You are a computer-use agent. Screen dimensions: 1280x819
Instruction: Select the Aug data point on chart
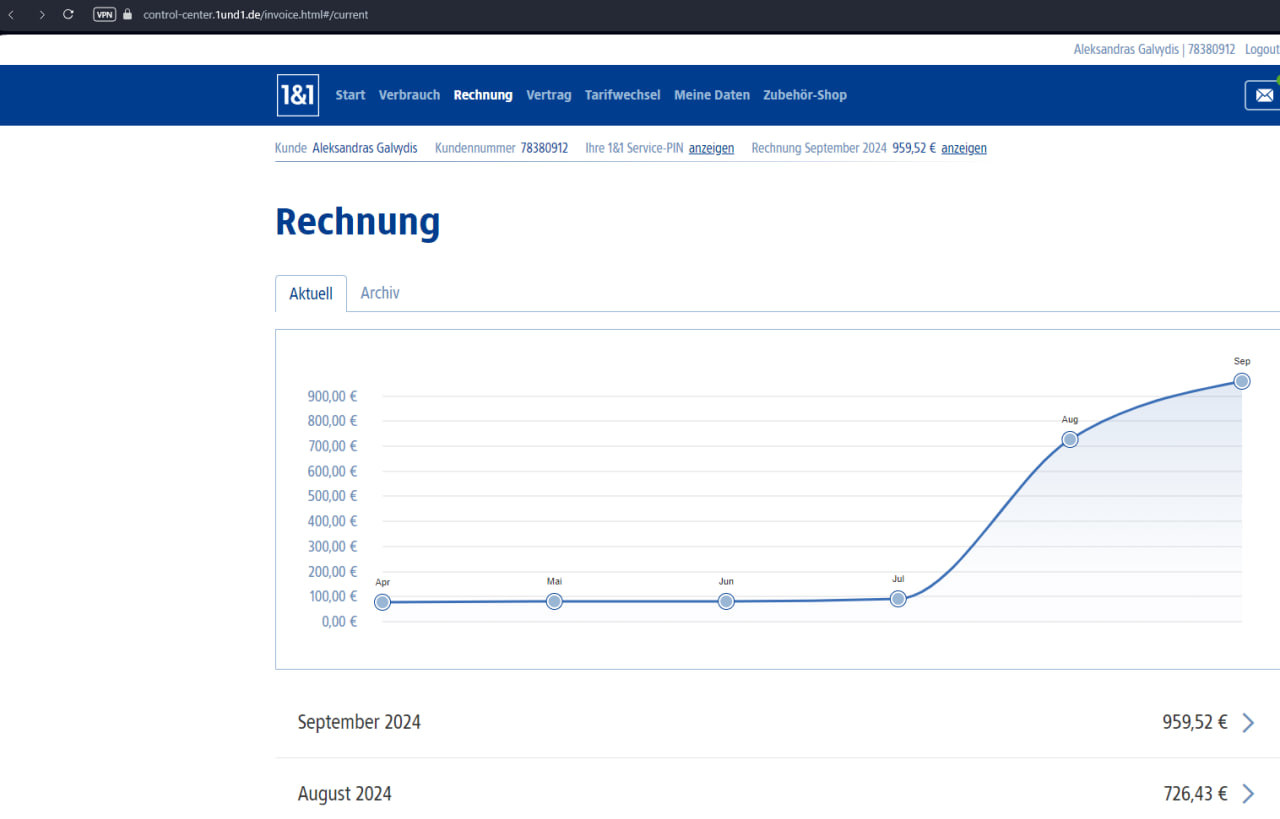[x=1070, y=439]
